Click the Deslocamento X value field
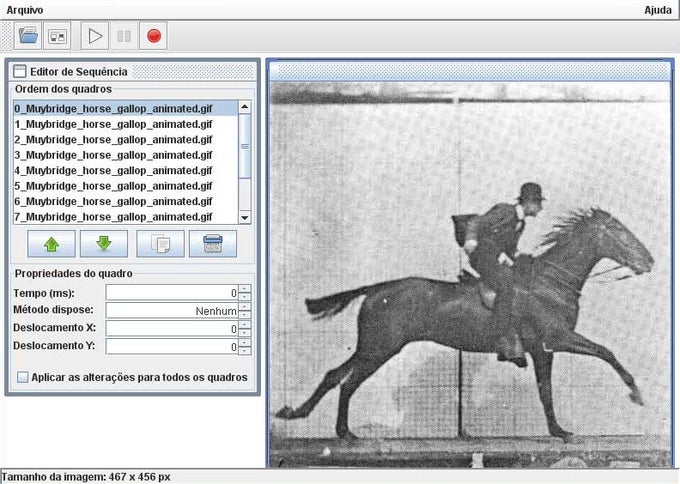Viewport: 680px width, 484px height. [x=172, y=329]
